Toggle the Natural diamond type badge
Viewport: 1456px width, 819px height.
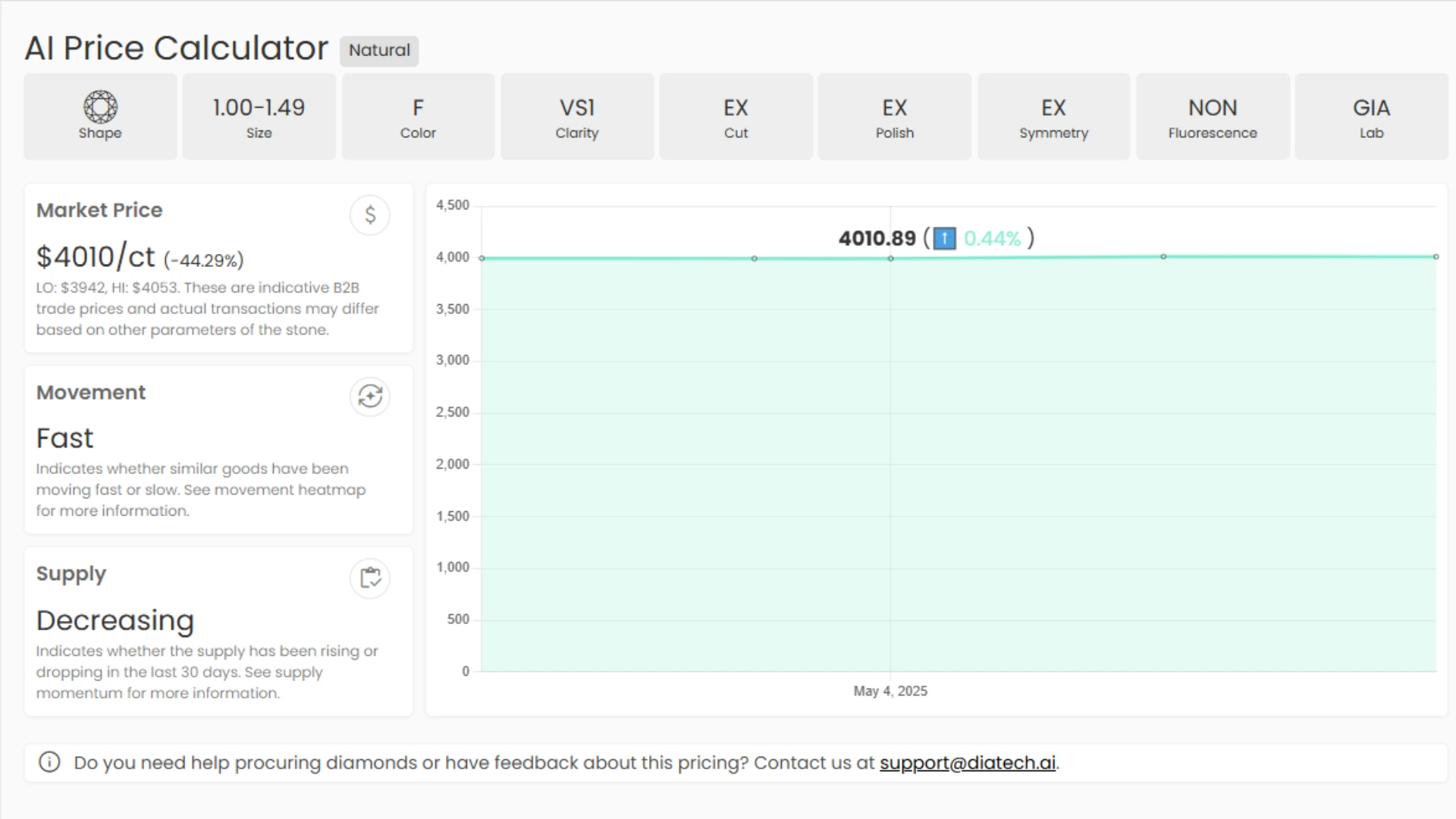pyautogui.click(x=379, y=51)
